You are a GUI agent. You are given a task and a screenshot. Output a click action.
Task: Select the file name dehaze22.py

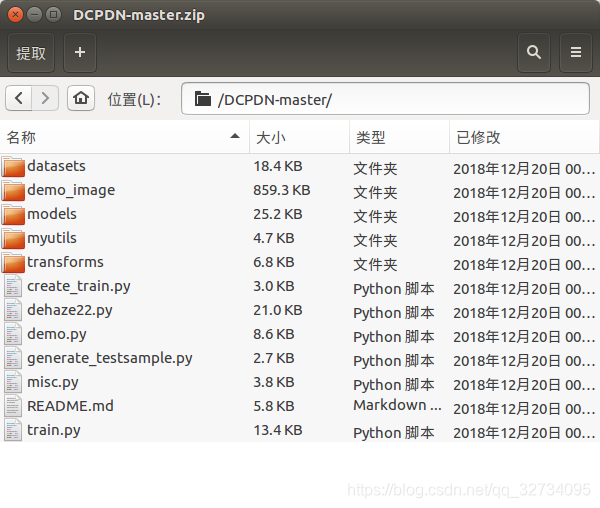point(70,311)
